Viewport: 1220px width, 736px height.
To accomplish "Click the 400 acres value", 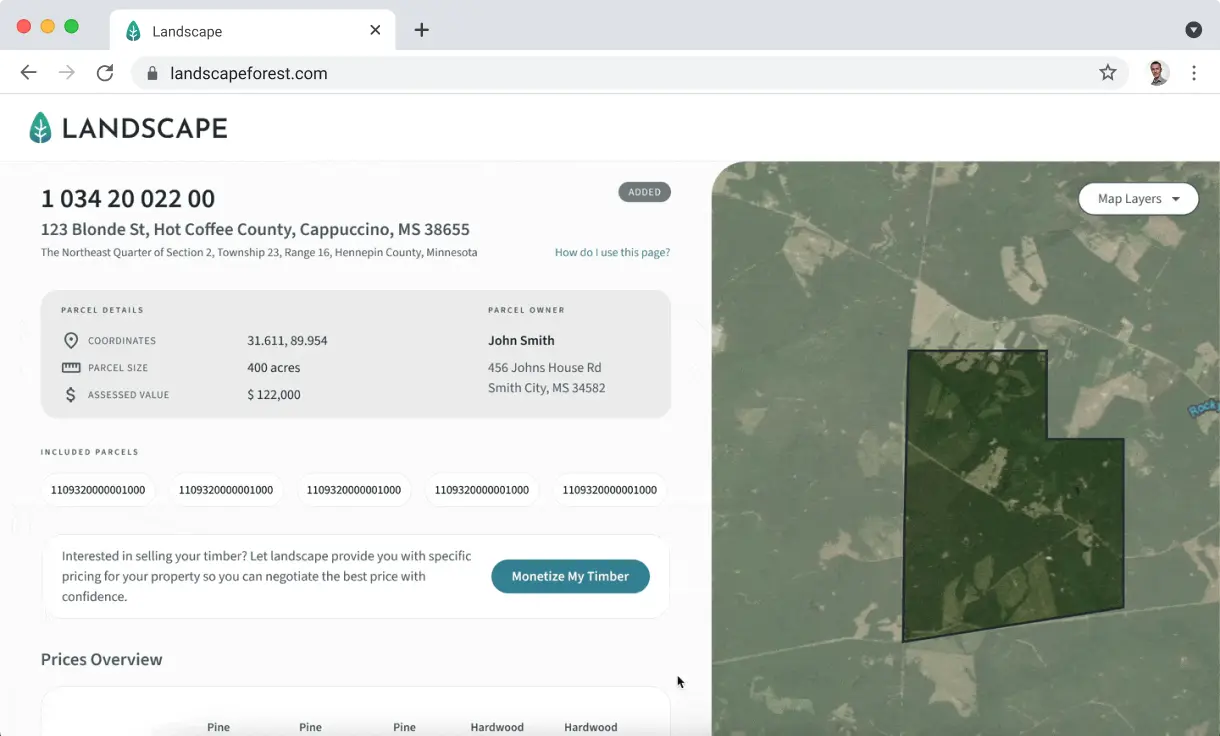I will pos(274,367).
